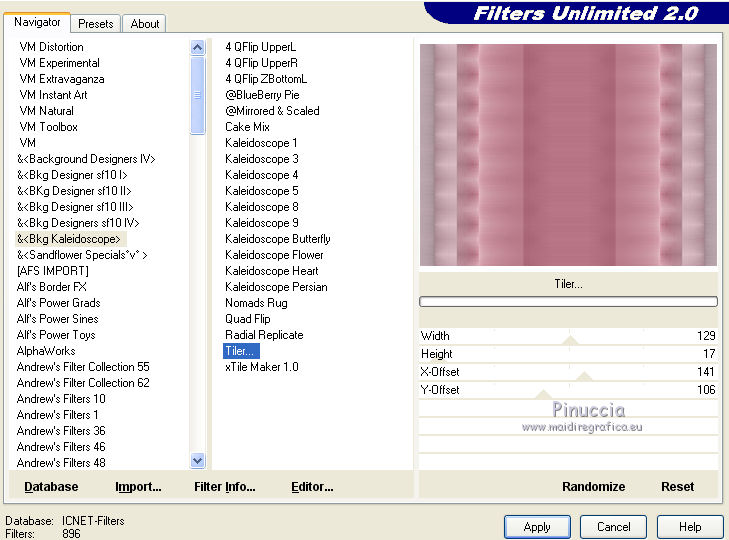Open the Editor... option

pyautogui.click(x=312, y=487)
